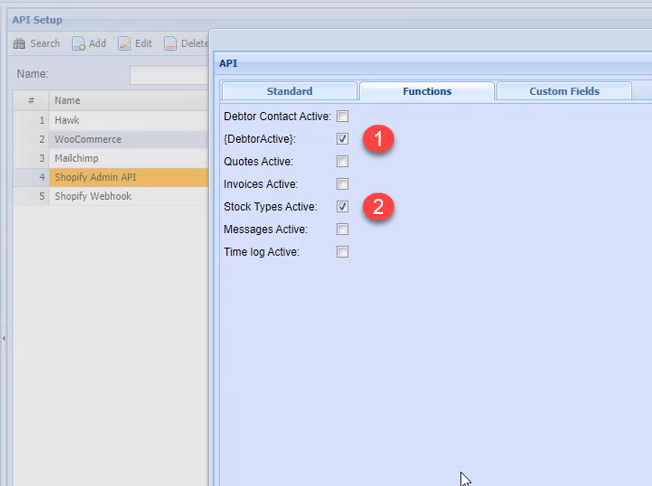Enable the Invoices Active checkbox
652x486 pixels.
(x=343, y=184)
